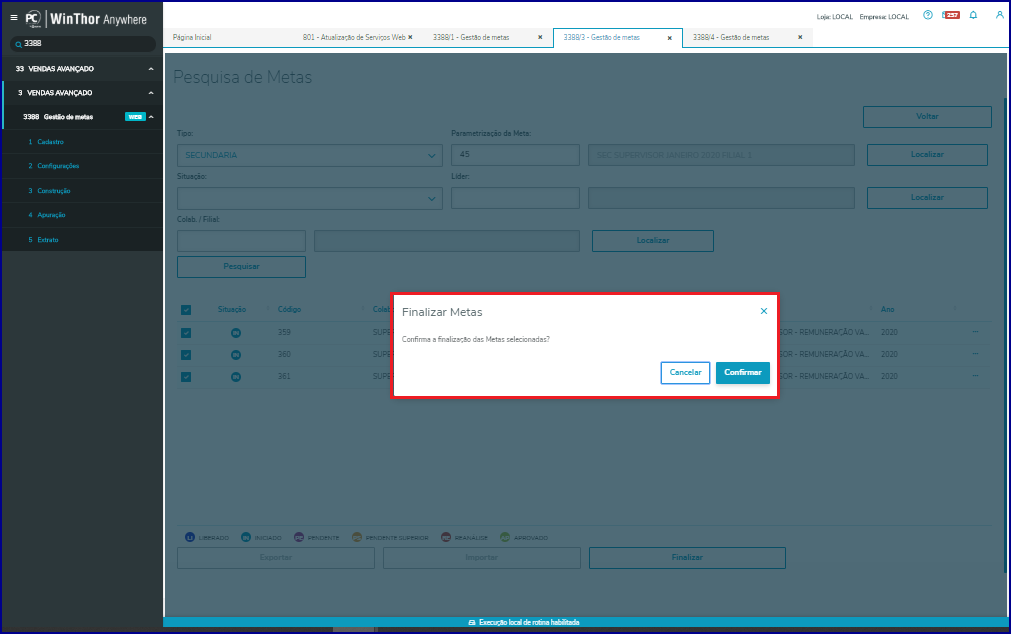This screenshot has height=634, width=1011.
Task: Click Localizar next to Colab. / Filial
Action: point(653,241)
